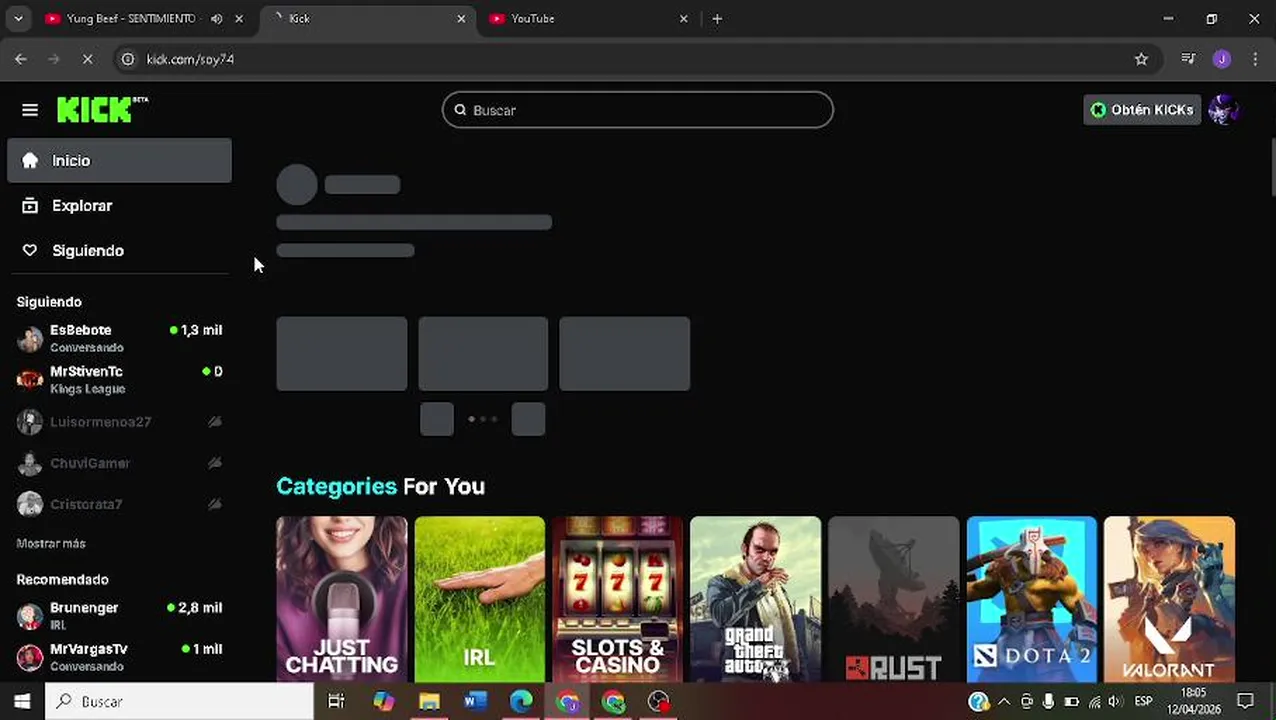Open offline channel Luisormenoa27
The width and height of the screenshot is (1276, 720).
point(119,421)
